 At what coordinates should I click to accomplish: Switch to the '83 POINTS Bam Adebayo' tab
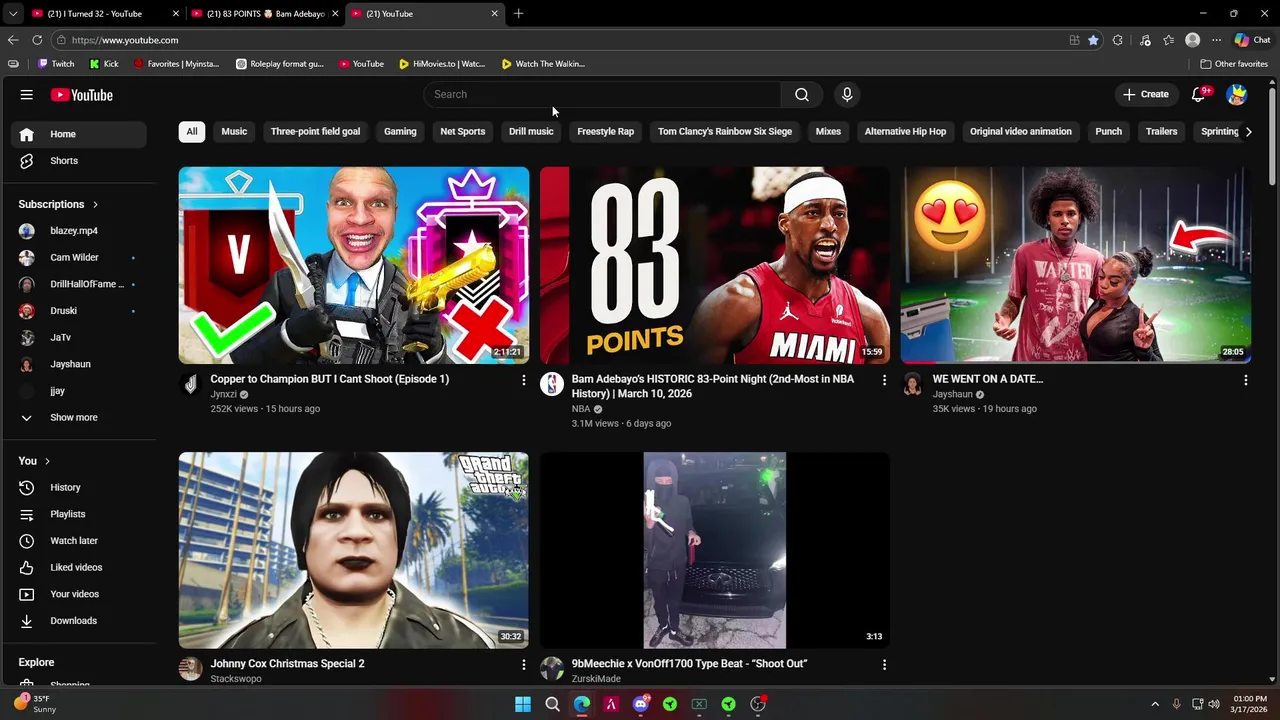[266, 14]
